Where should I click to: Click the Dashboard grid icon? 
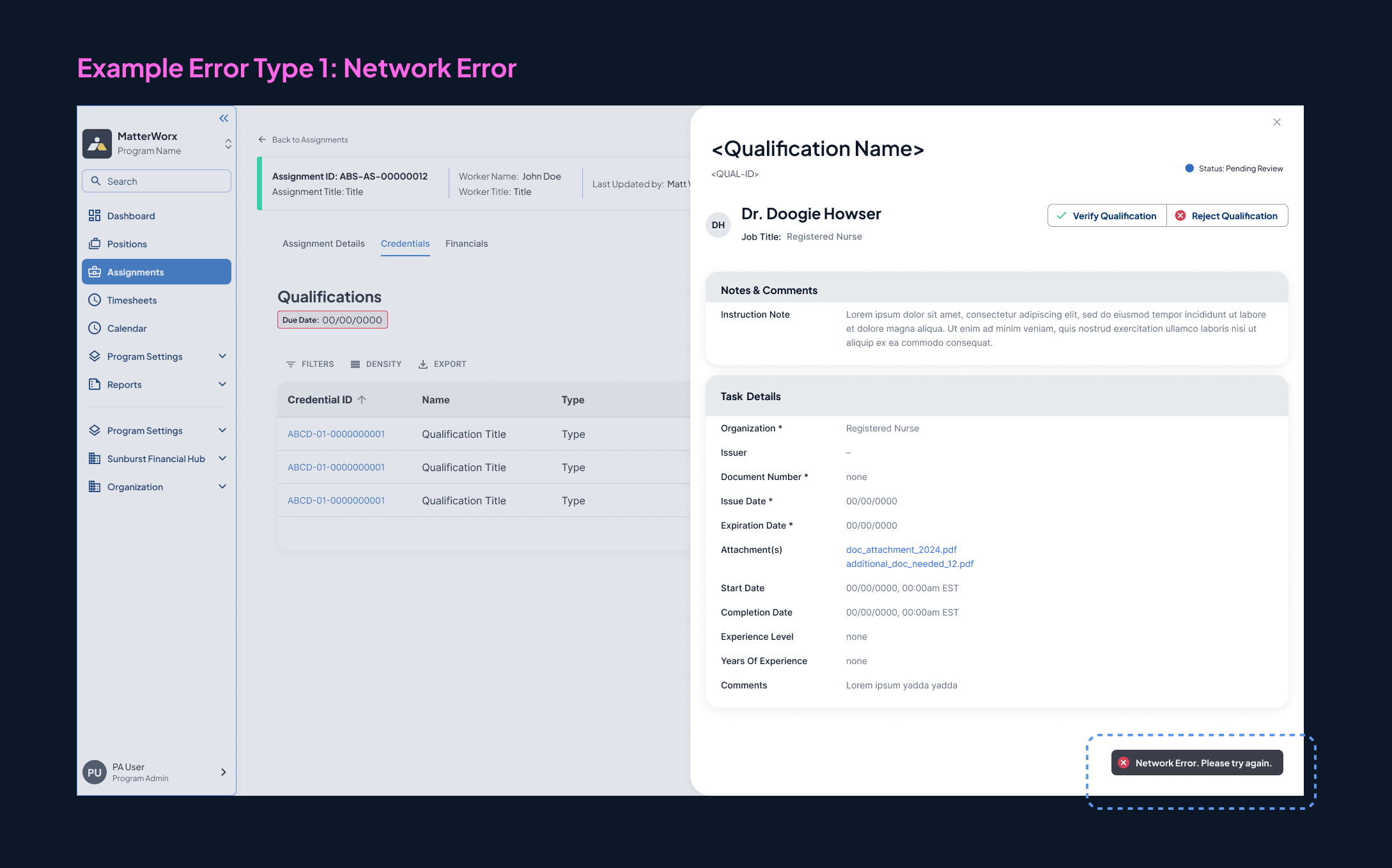point(95,216)
